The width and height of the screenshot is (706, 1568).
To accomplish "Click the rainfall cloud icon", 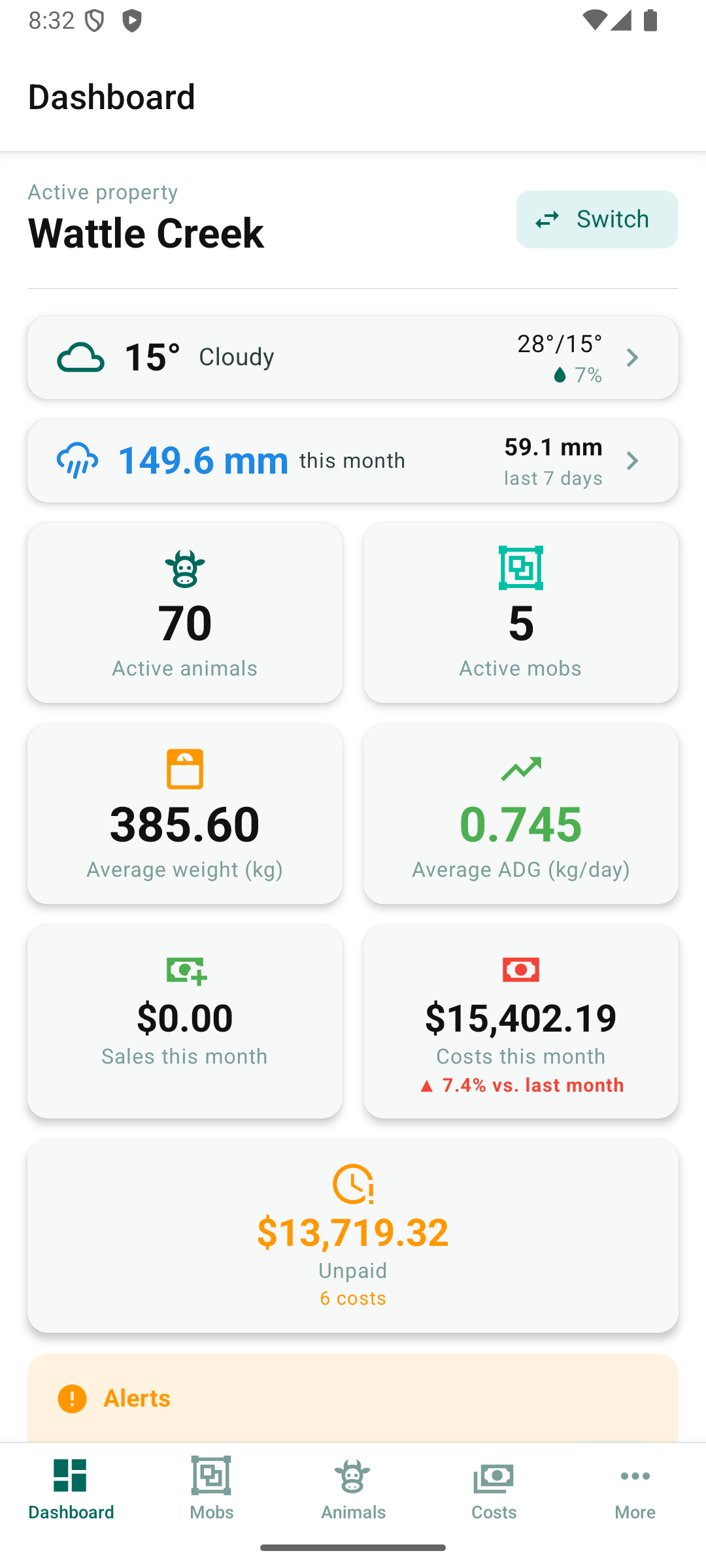I will tap(78, 460).
